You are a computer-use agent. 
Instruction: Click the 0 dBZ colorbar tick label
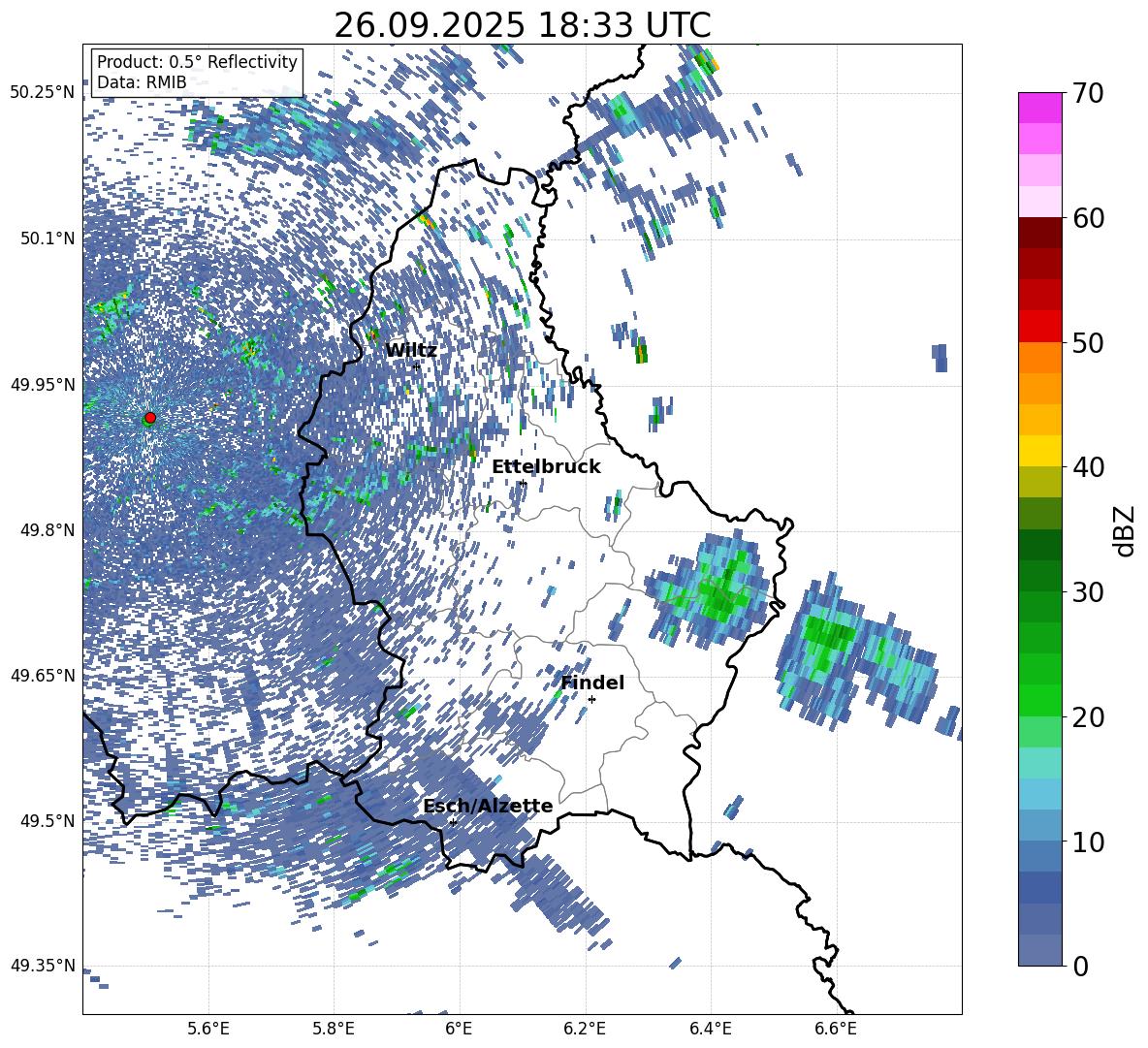(x=1080, y=966)
